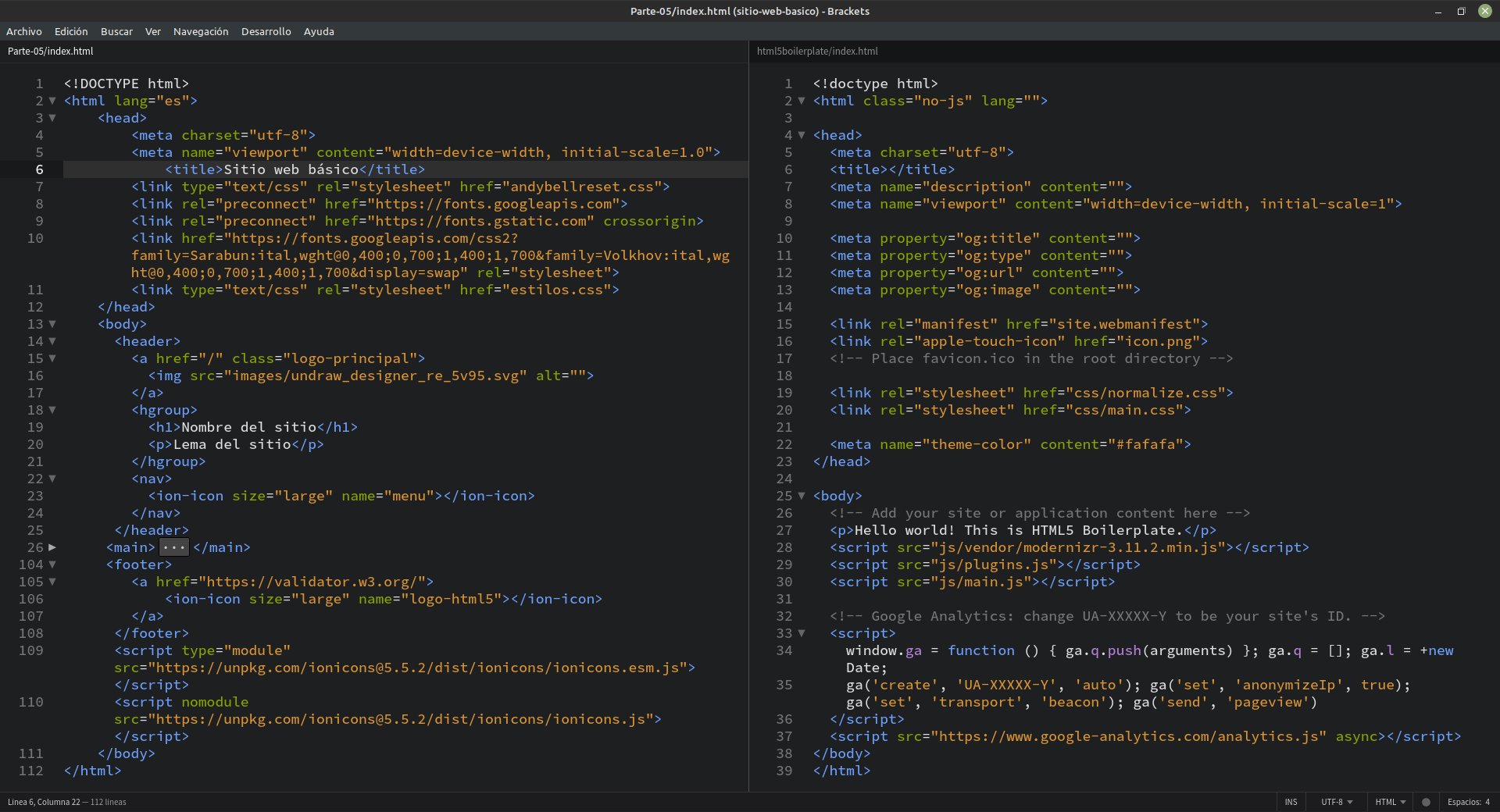Click line number 34 in right gutter

point(784,650)
